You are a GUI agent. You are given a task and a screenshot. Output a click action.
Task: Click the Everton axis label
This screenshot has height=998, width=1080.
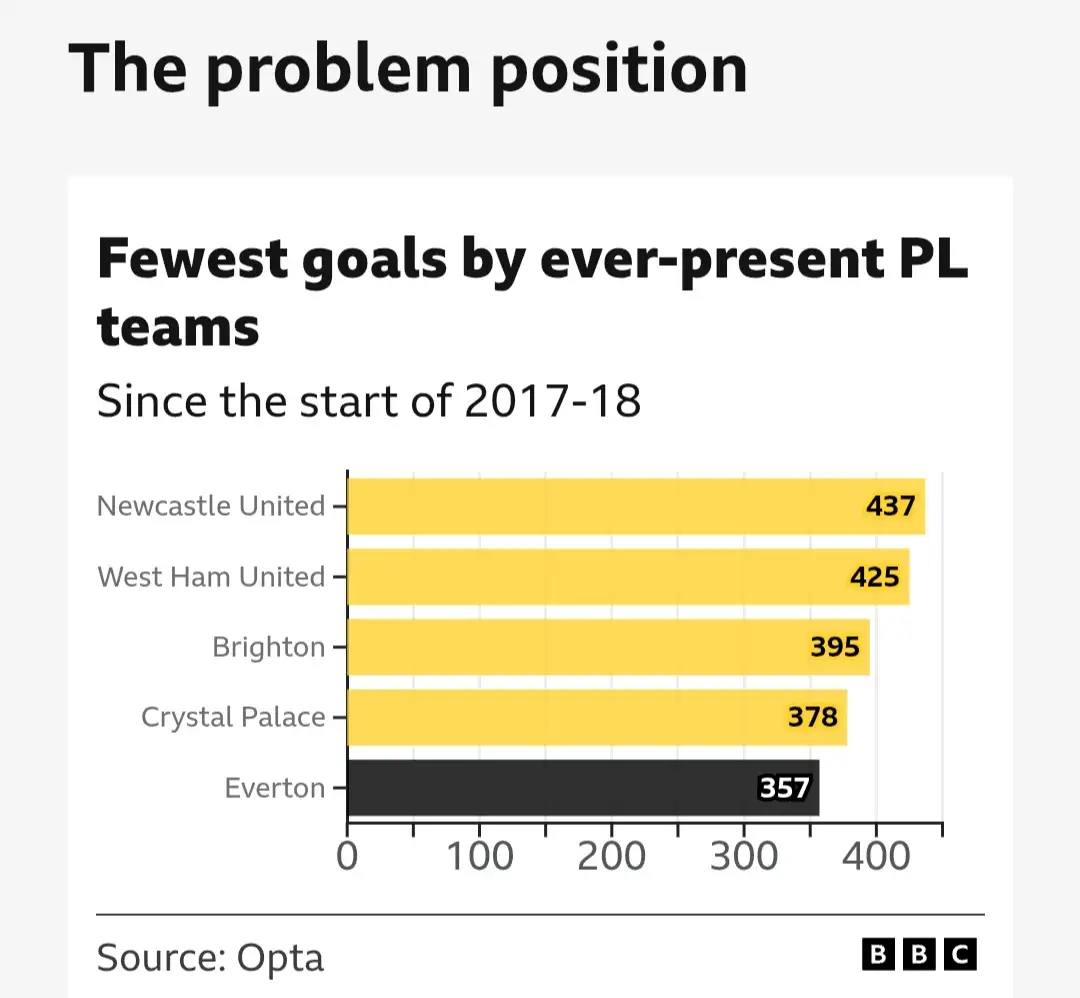click(x=275, y=788)
